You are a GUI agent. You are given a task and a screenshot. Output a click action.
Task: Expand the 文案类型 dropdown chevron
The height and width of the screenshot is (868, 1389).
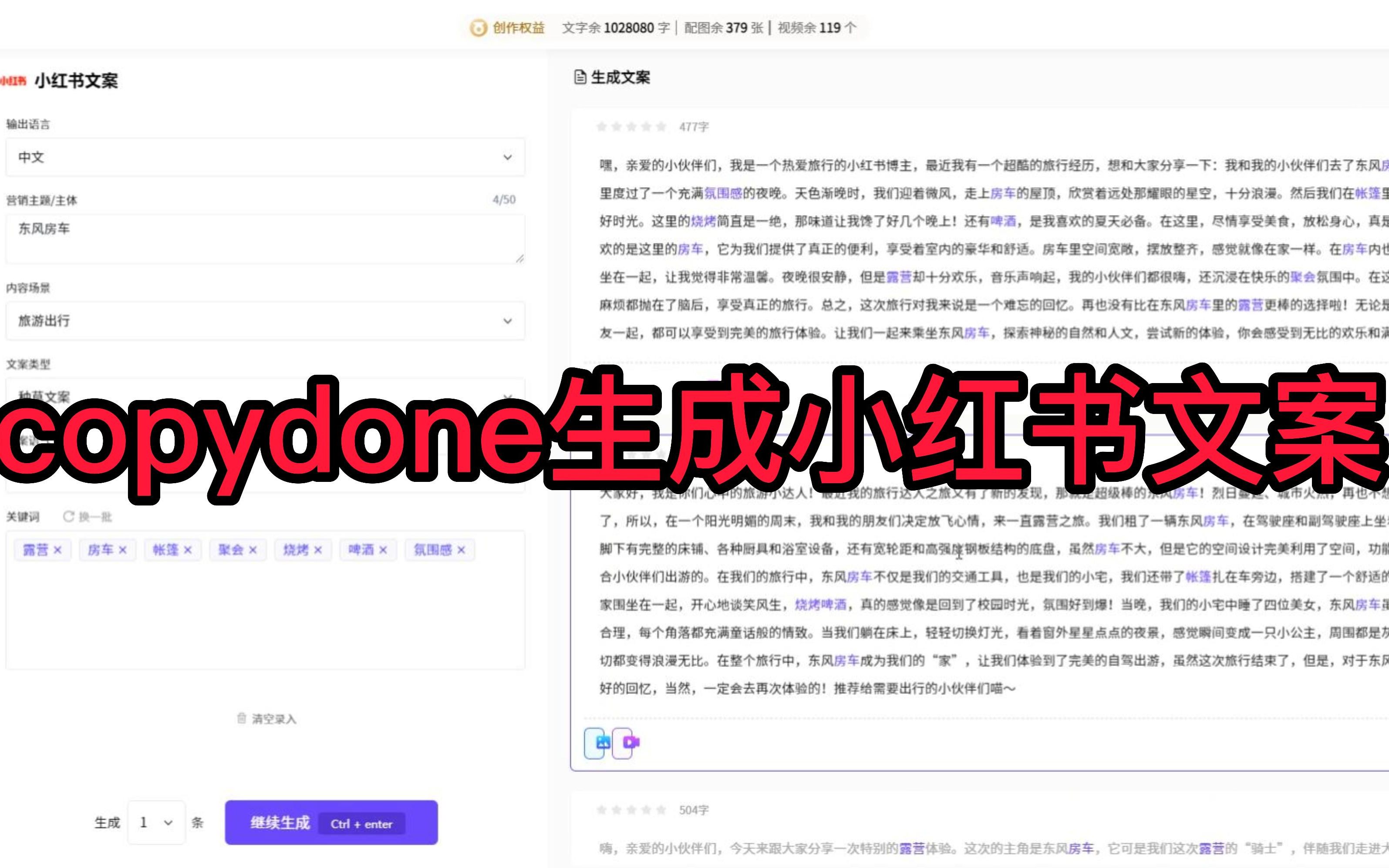click(507, 397)
